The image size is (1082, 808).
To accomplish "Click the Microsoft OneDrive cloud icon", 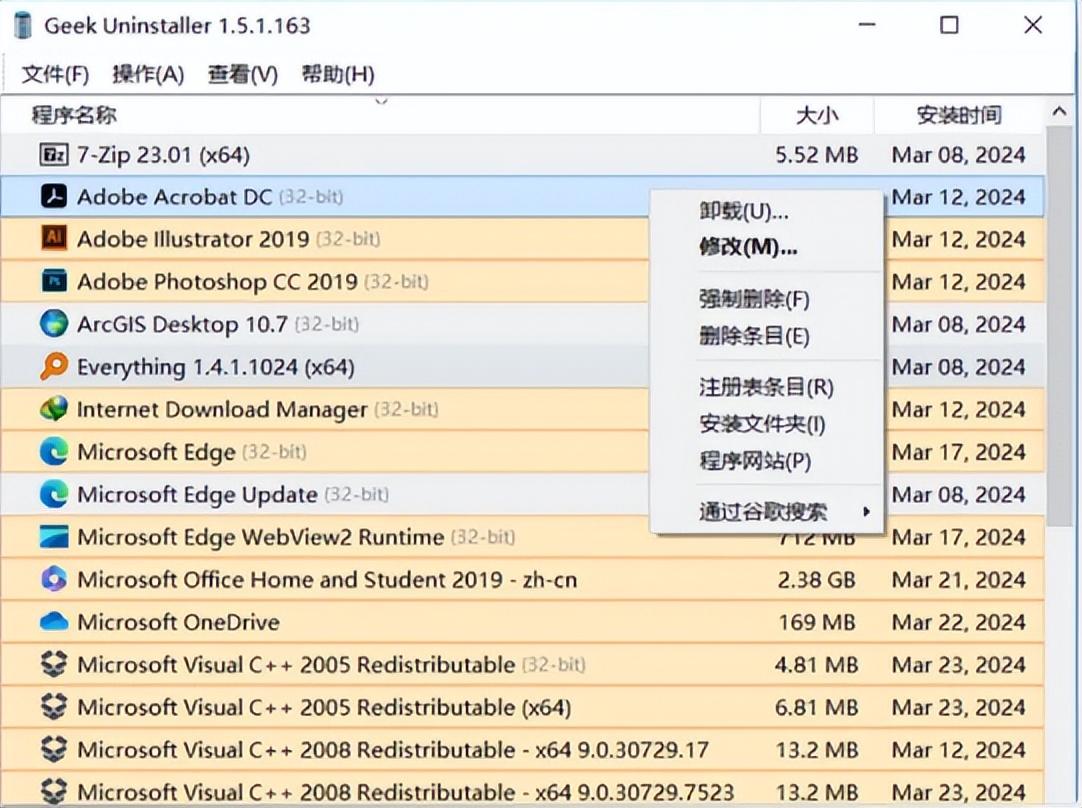I will pyautogui.click(x=54, y=622).
